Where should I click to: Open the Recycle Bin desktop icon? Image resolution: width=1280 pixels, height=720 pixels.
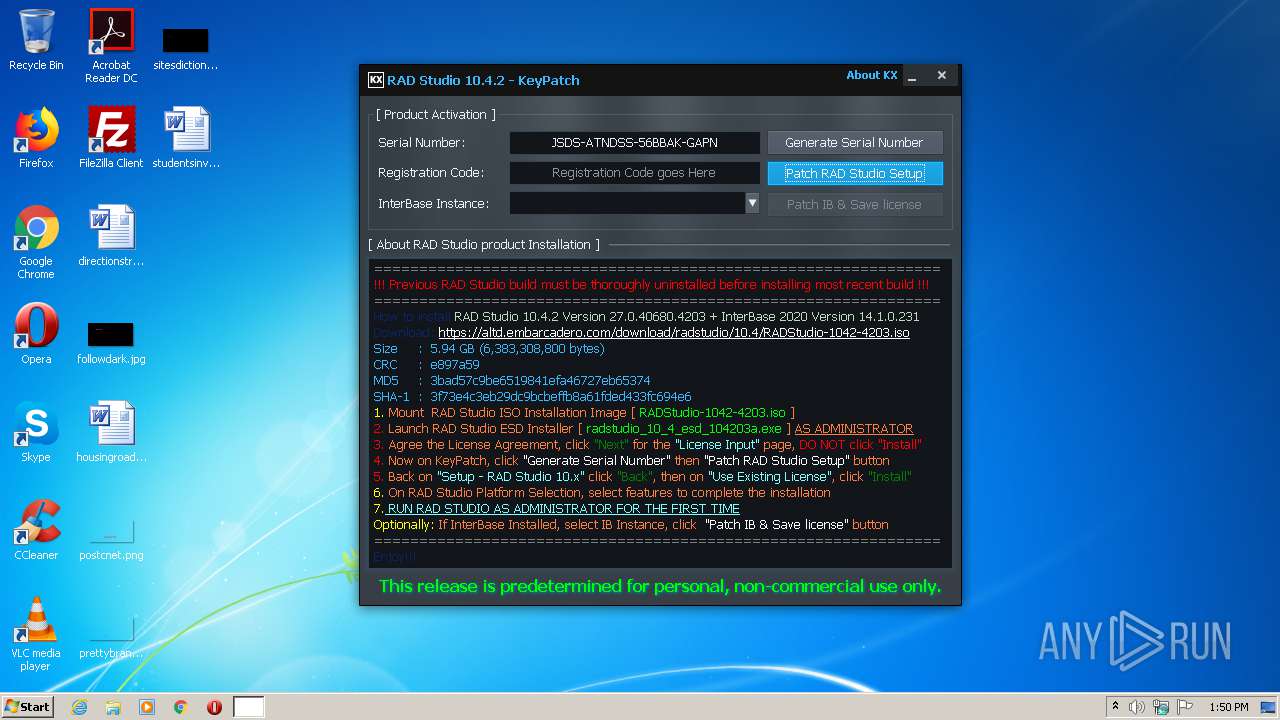click(x=36, y=40)
